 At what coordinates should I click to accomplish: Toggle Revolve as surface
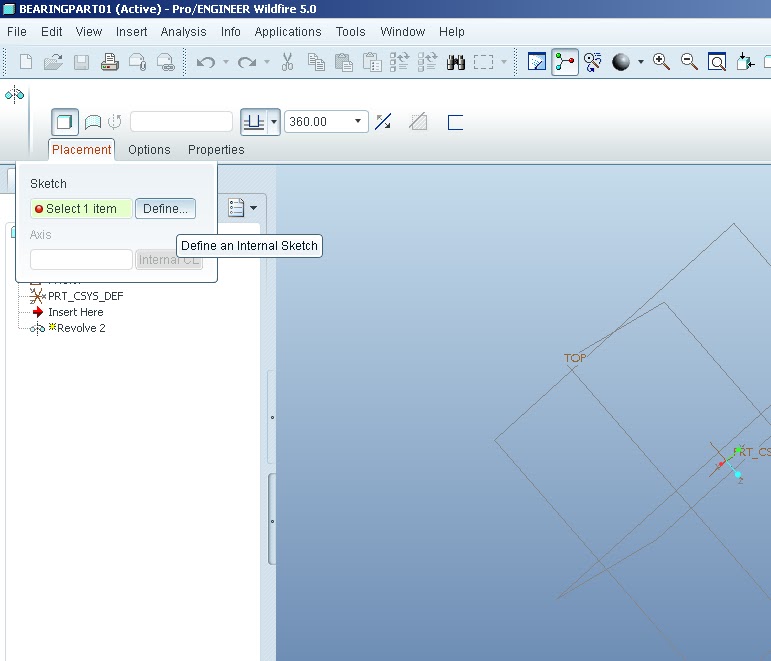click(x=93, y=122)
